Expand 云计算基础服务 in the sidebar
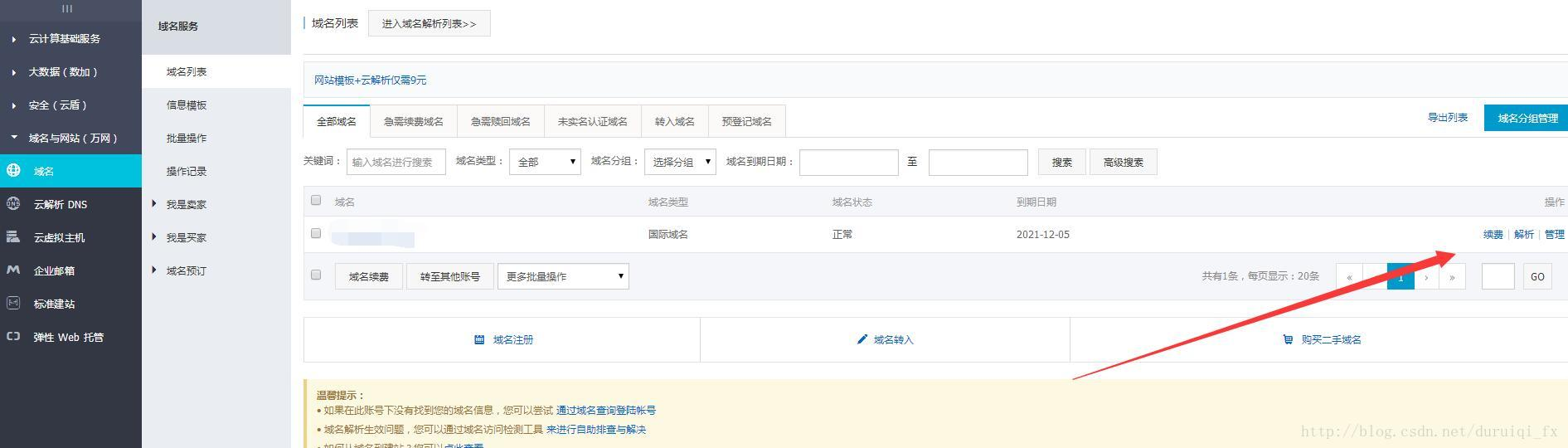Viewport: 1568px width, 448px height. pyautogui.click(x=64, y=39)
